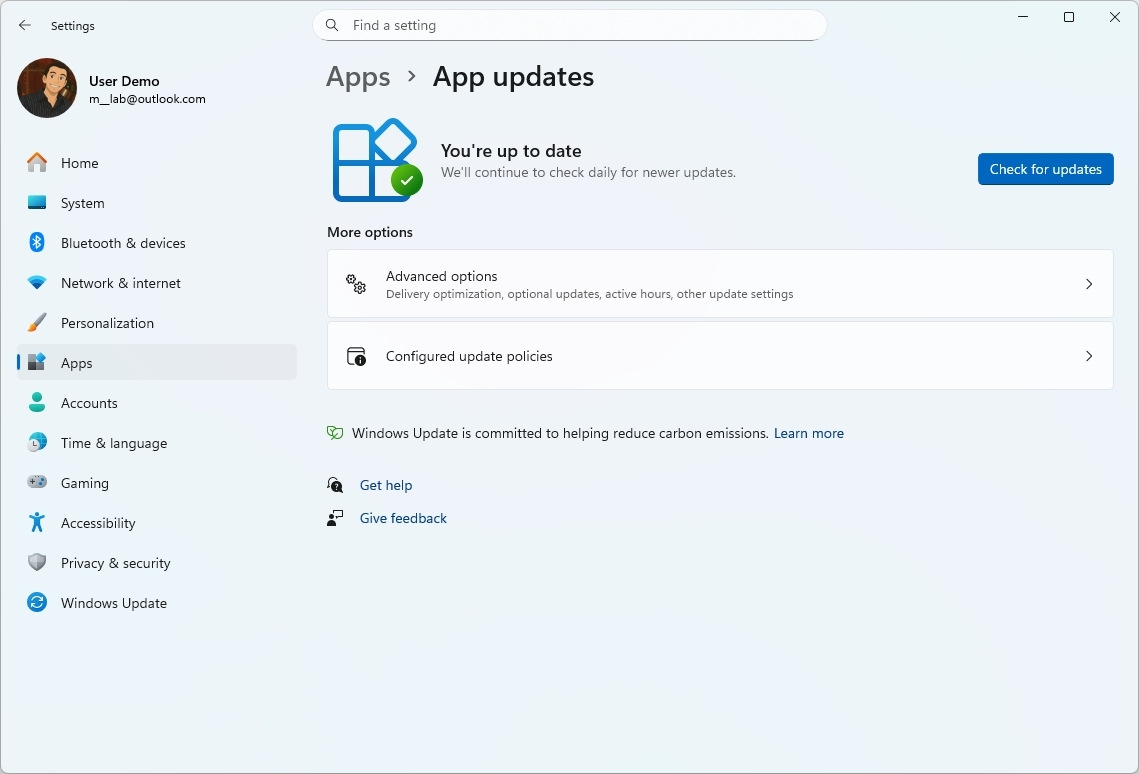Viewport: 1139px width, 774px height.
Task: Open Windows Update from the sidebar
Action: click(x=114, y=603)
